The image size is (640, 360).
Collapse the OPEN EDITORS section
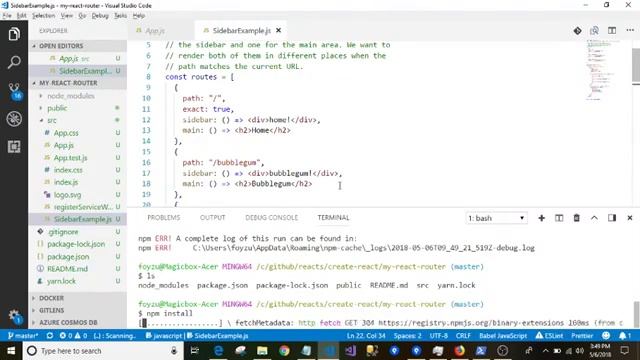(78, 46)
